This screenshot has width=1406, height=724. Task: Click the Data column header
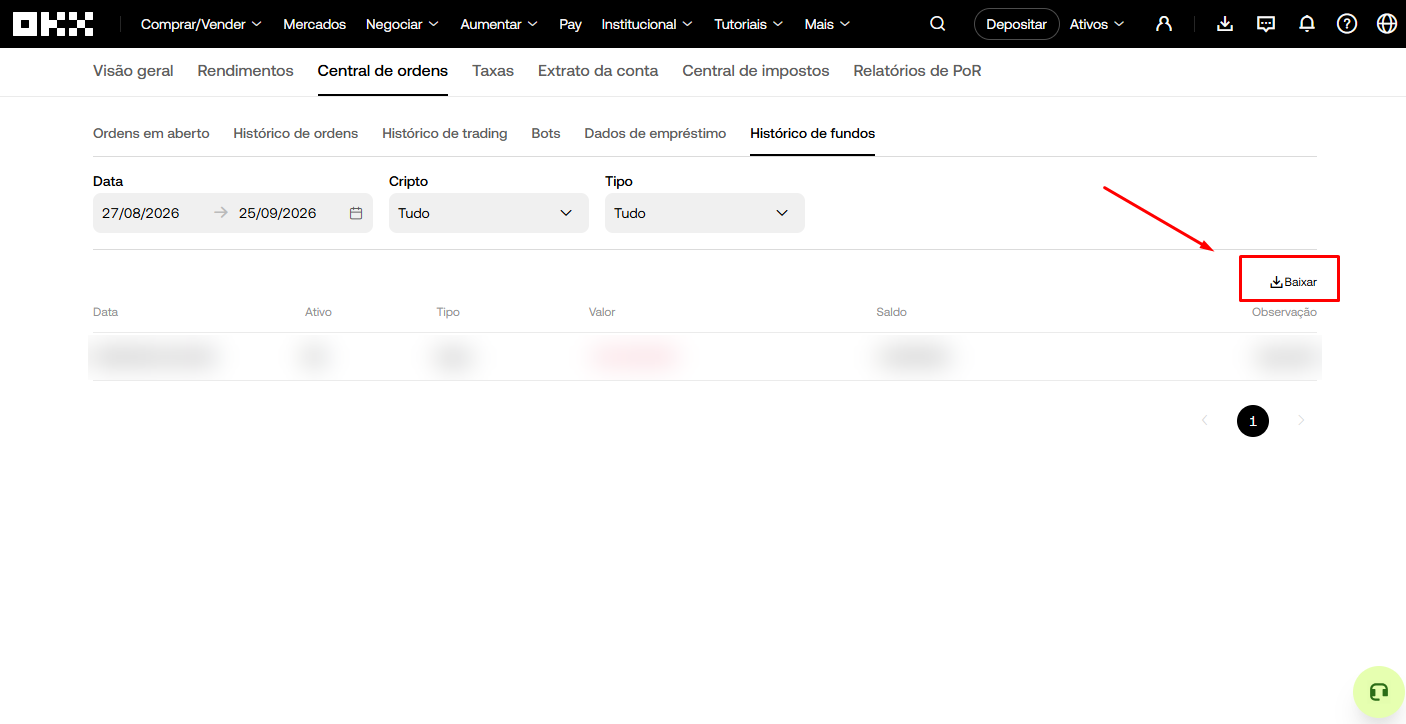click(105, 312)
